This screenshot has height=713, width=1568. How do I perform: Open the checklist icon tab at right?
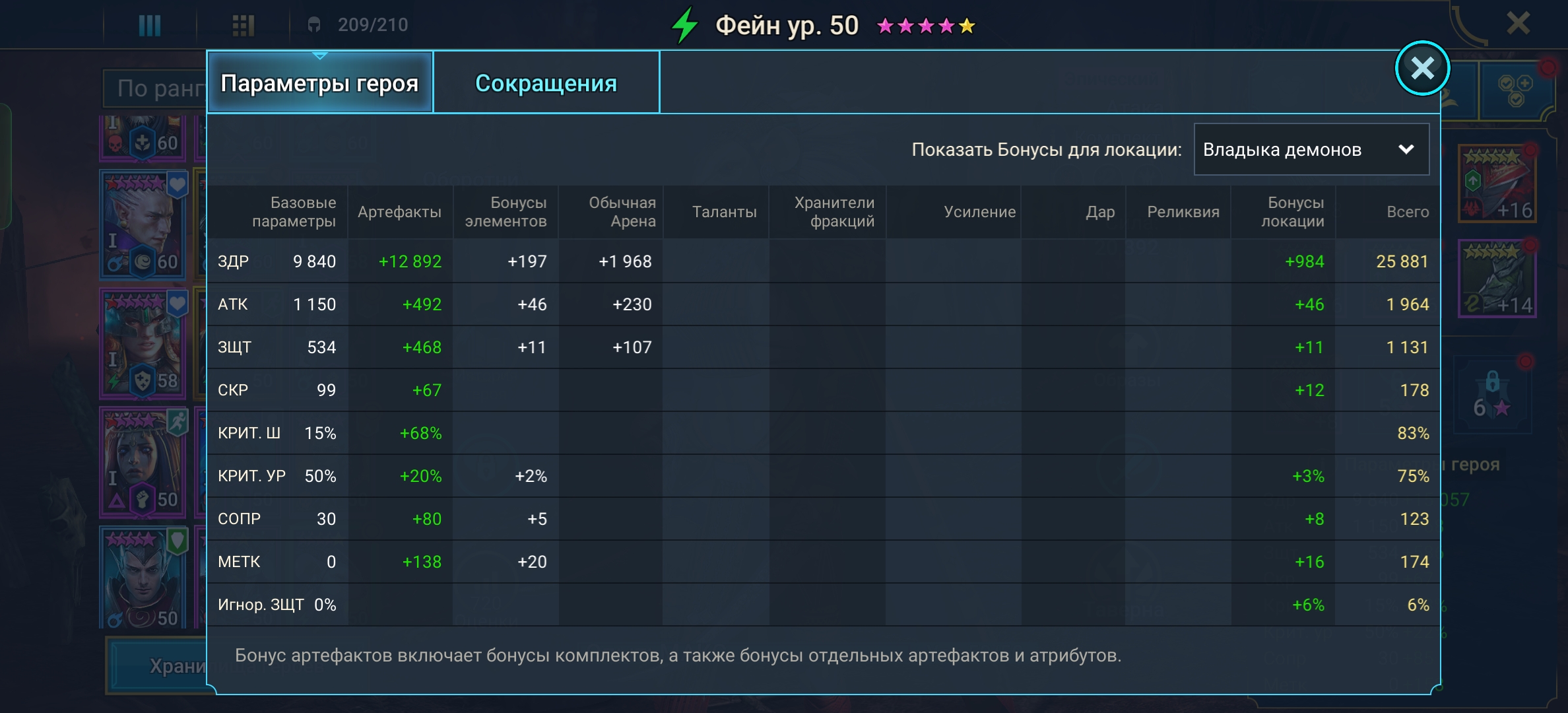point(1514,90)
